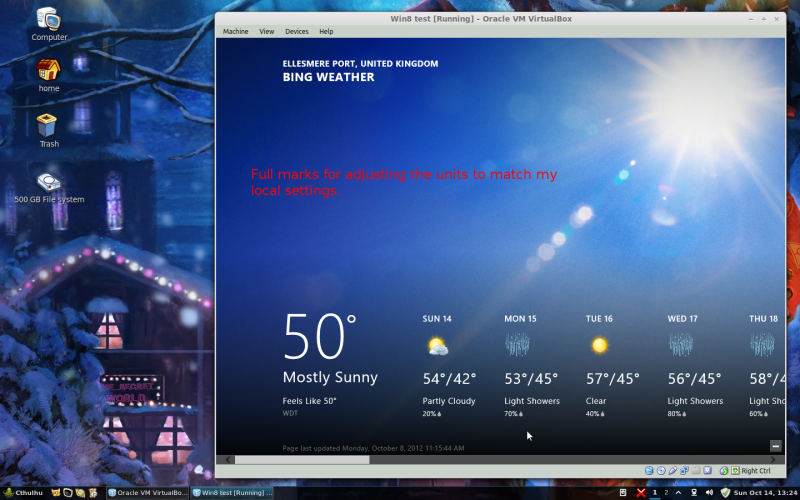Switch to workspace 2

click(666, 492)
